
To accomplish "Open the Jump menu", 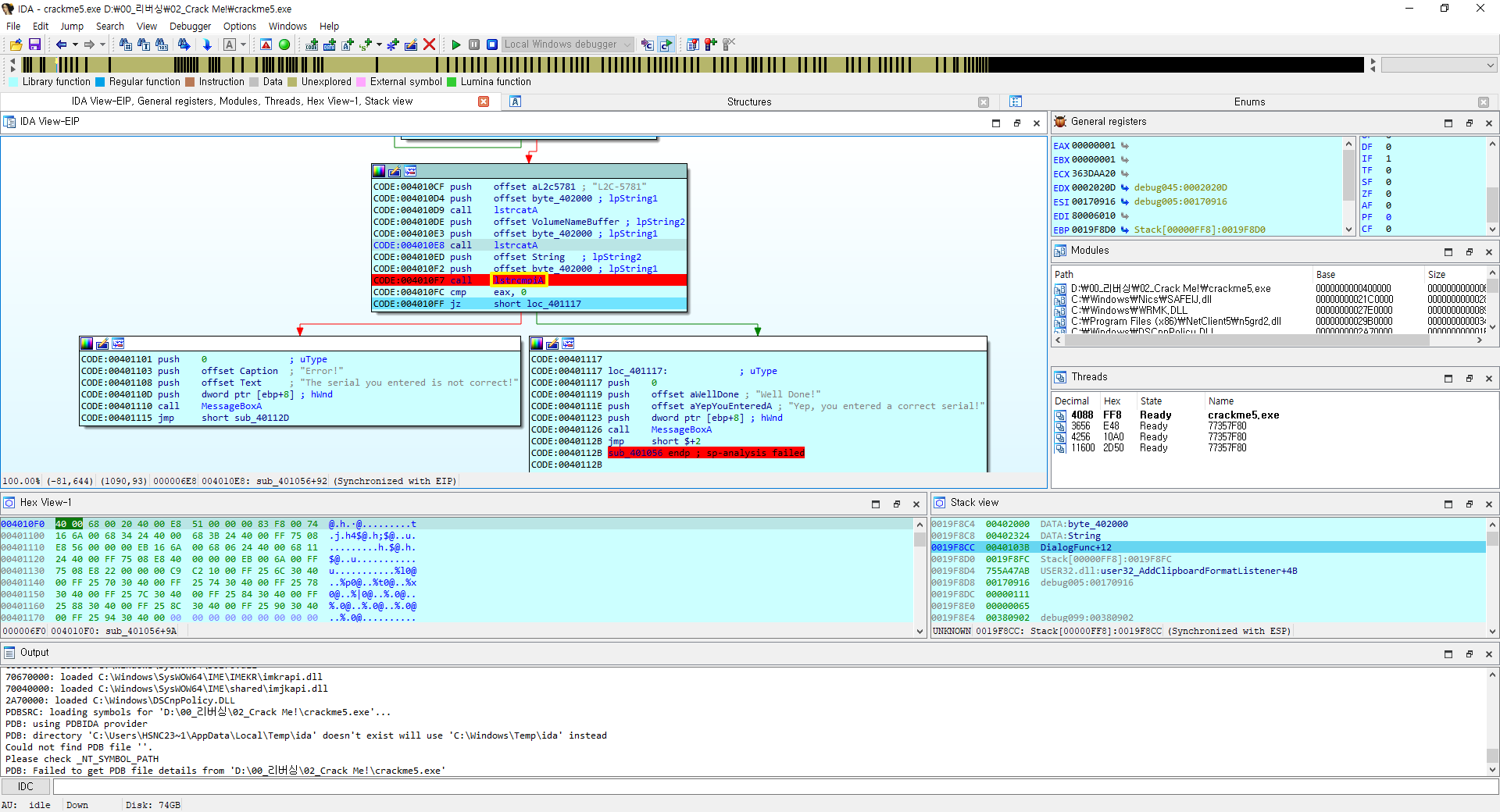I will tap(72, 26).
